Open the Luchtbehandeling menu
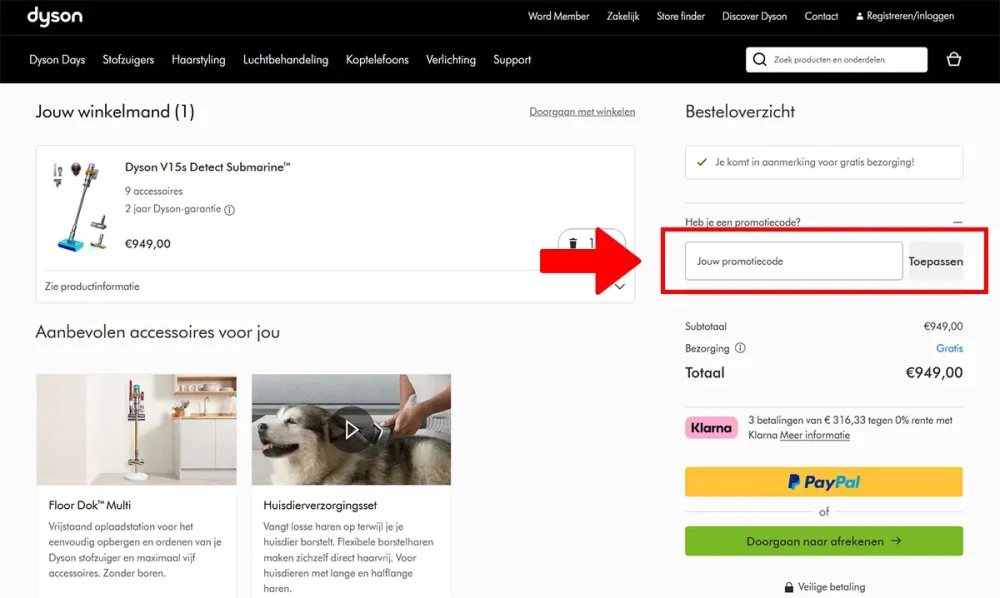Screen dimensions: 1000x598 (285, 60)
